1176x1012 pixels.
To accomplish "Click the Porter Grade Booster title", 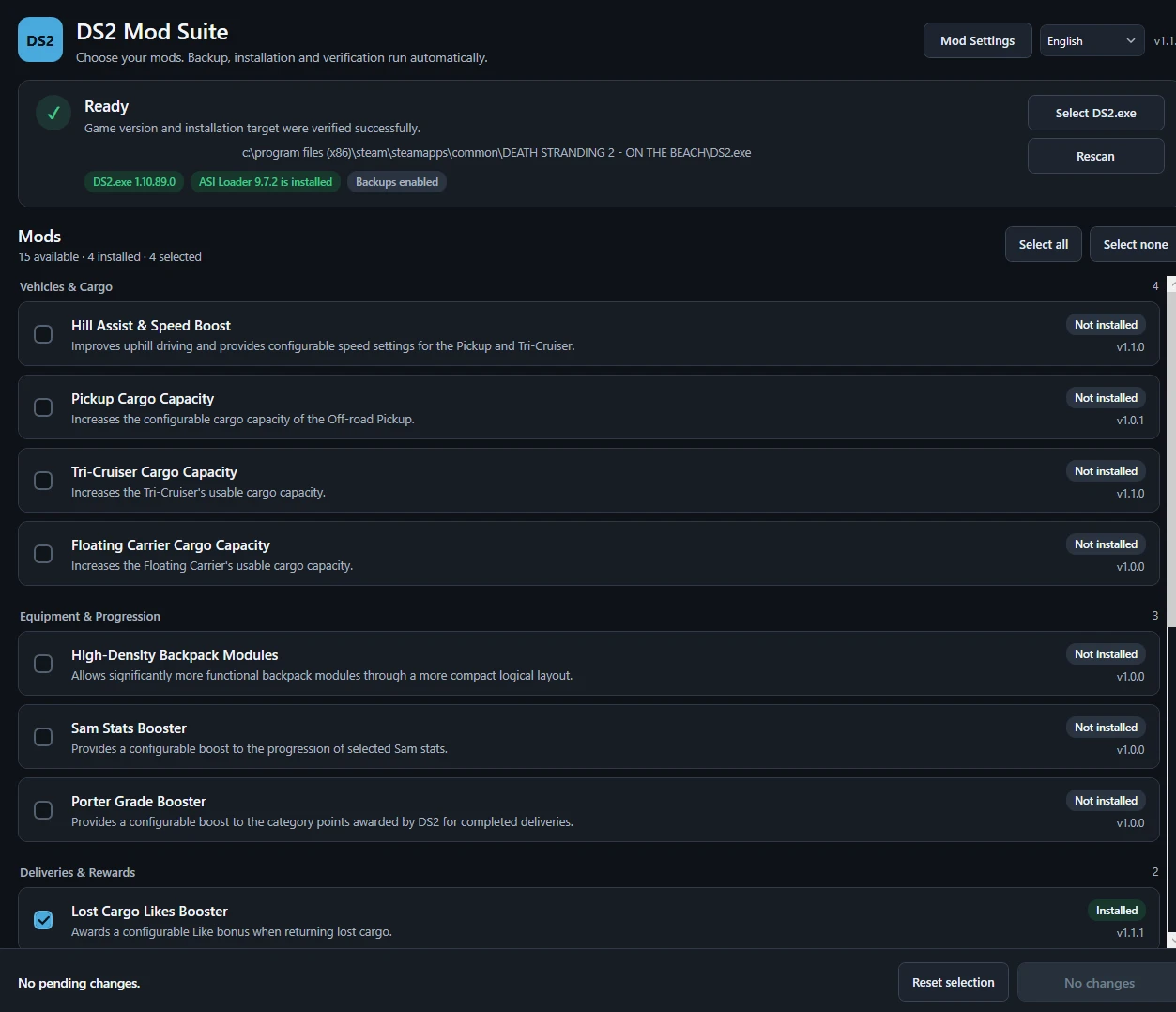I will click(138, 802).
